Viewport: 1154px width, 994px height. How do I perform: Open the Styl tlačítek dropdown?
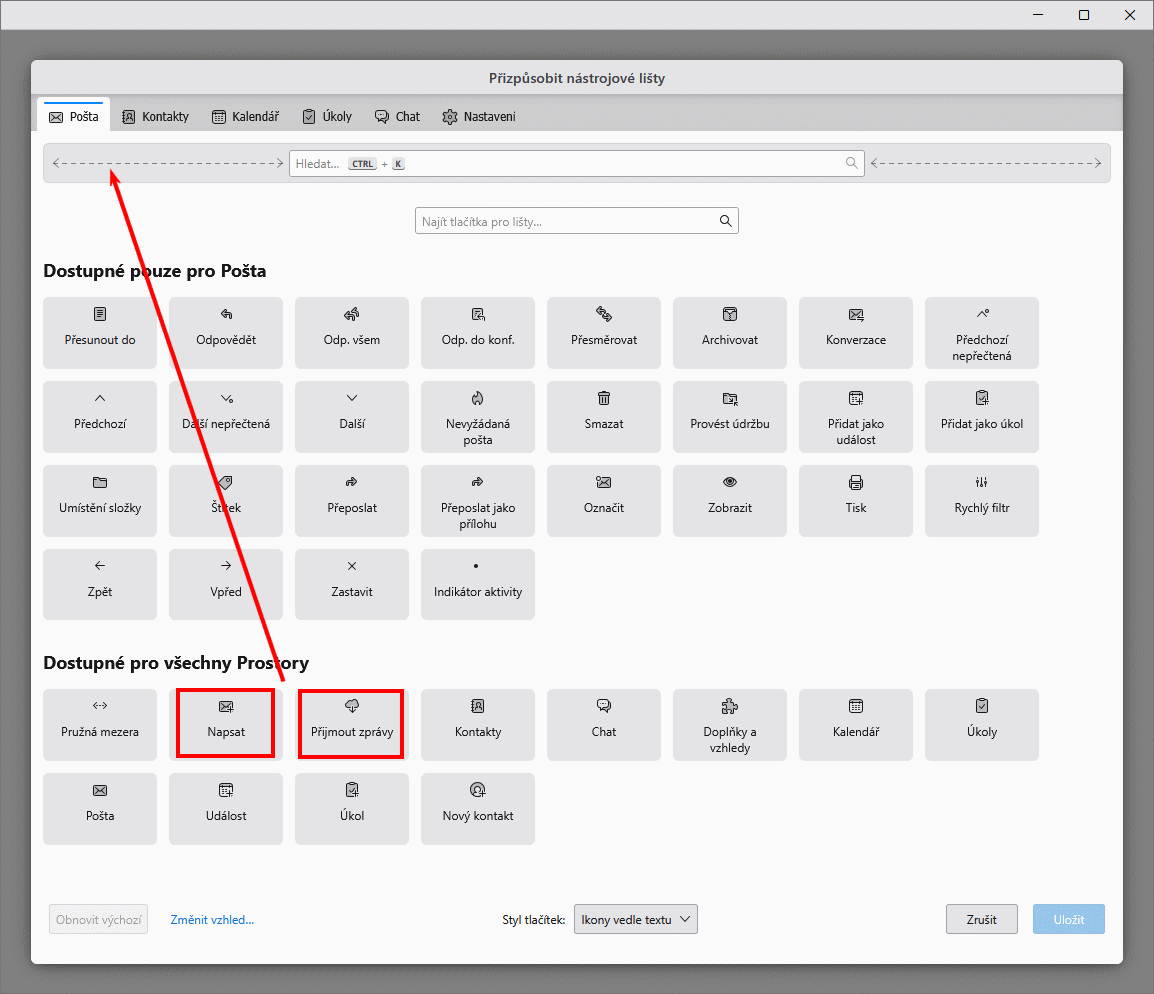[x=635, y=919]
